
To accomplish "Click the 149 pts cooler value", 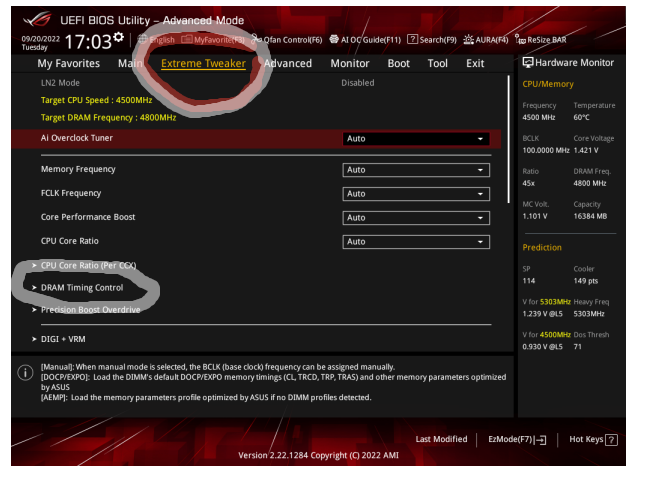I will [x=586, y=281].
